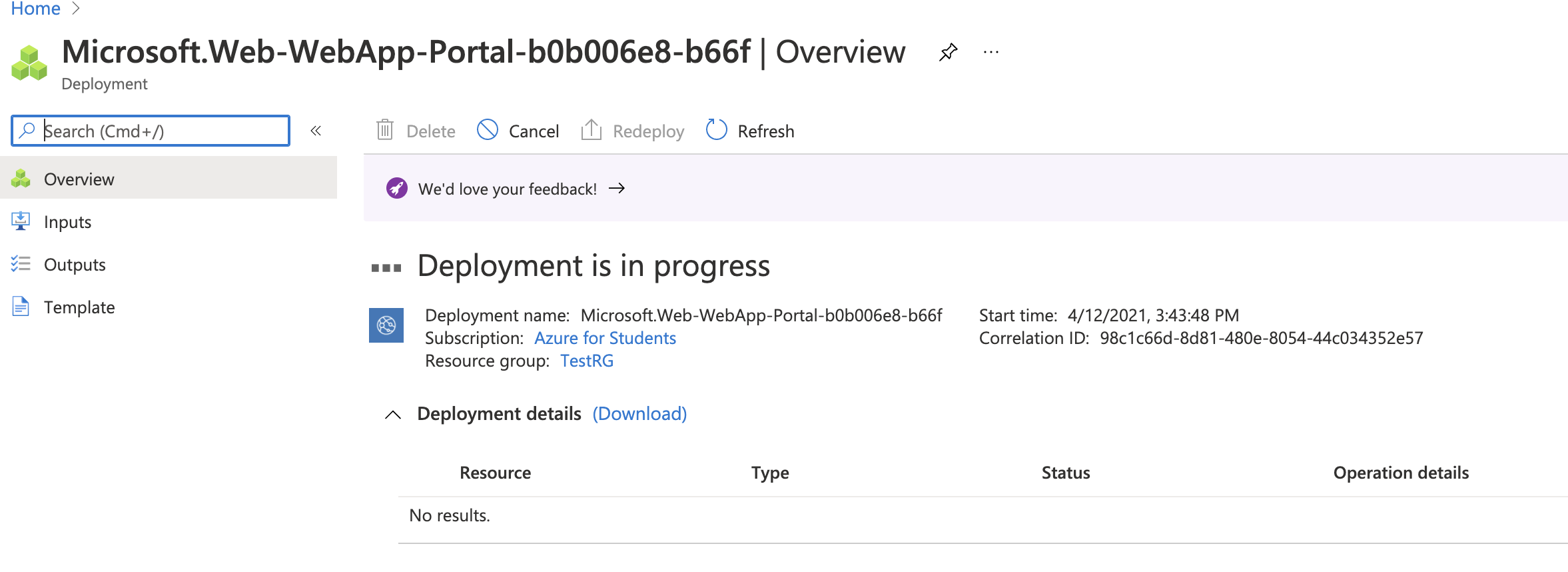Click the Deployment name value text
Screen dimensions: 1568x572
click(x=761, y=315)
